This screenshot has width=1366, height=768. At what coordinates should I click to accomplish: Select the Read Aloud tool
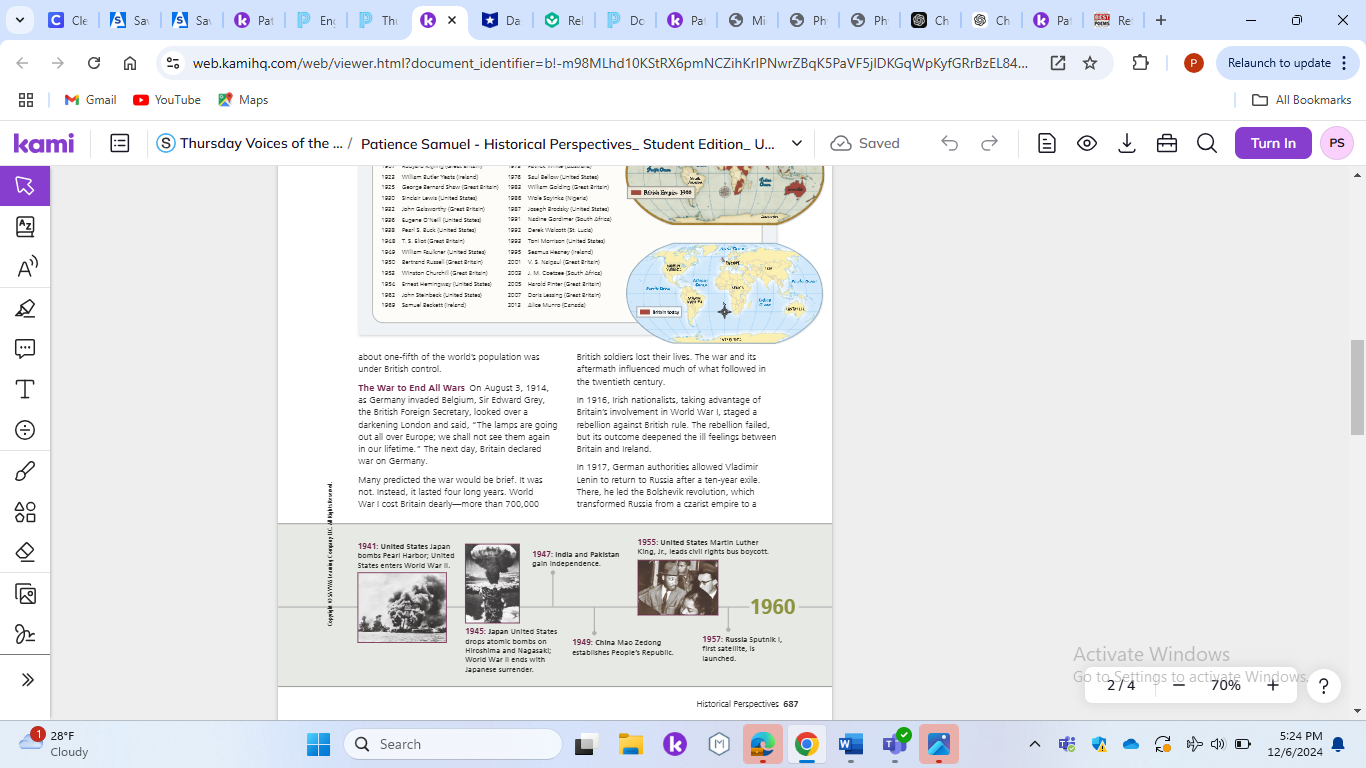click(x=25, y=267)
